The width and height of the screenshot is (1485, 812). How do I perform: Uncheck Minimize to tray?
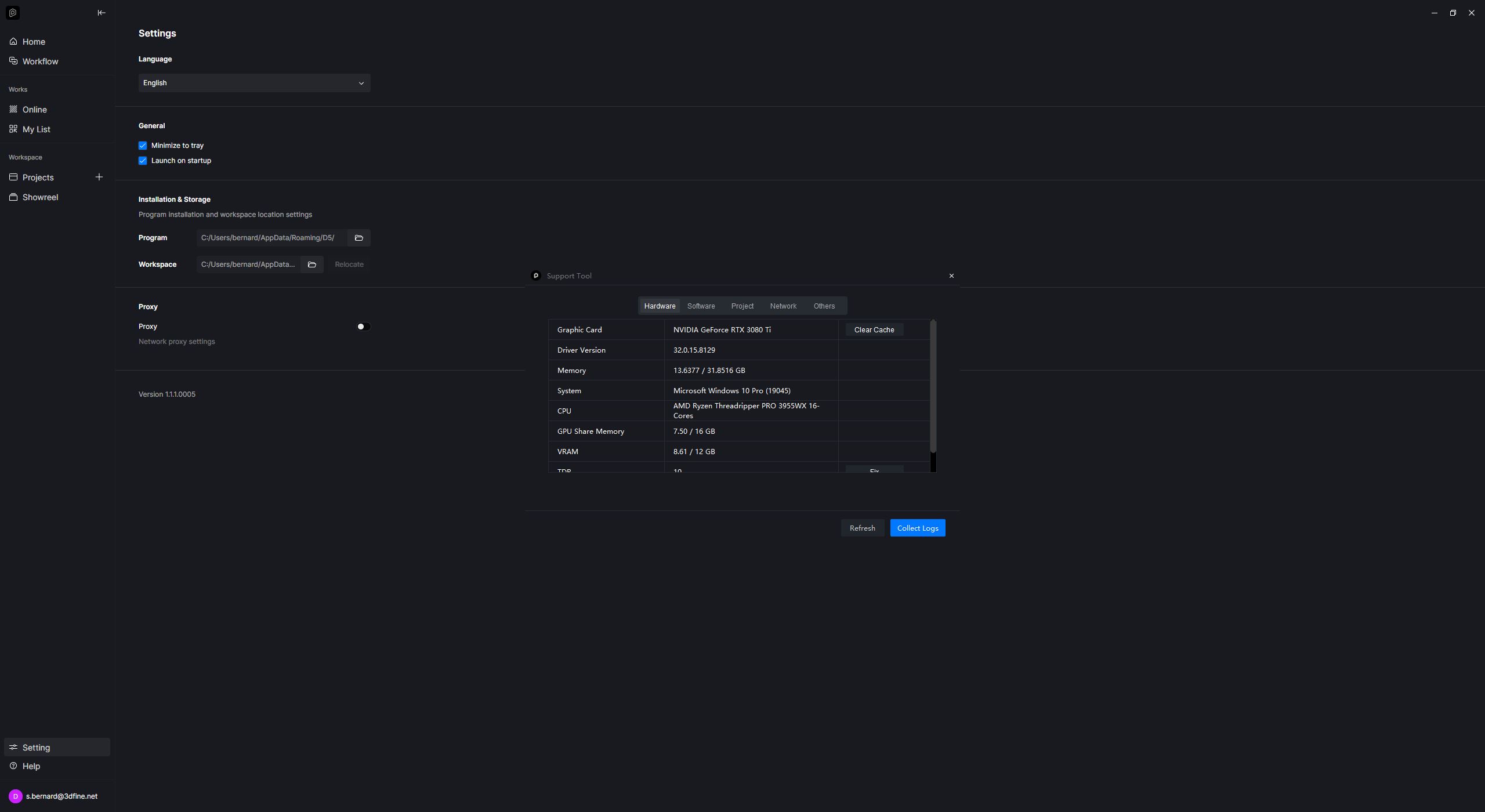pyautogui.click(x=143, y=146)
